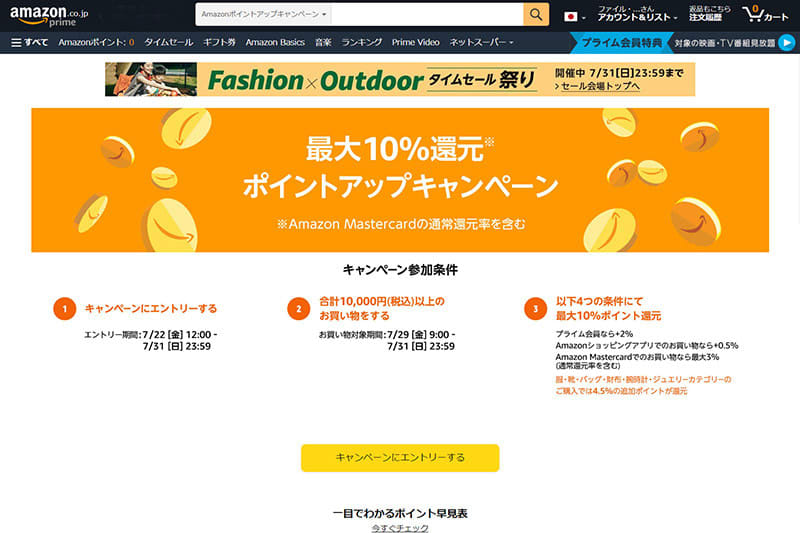This screenshot has width=800, height=533.
Task: Click shopping period 7/29 [金] 9:00 text
Action: tap(421, 335)
